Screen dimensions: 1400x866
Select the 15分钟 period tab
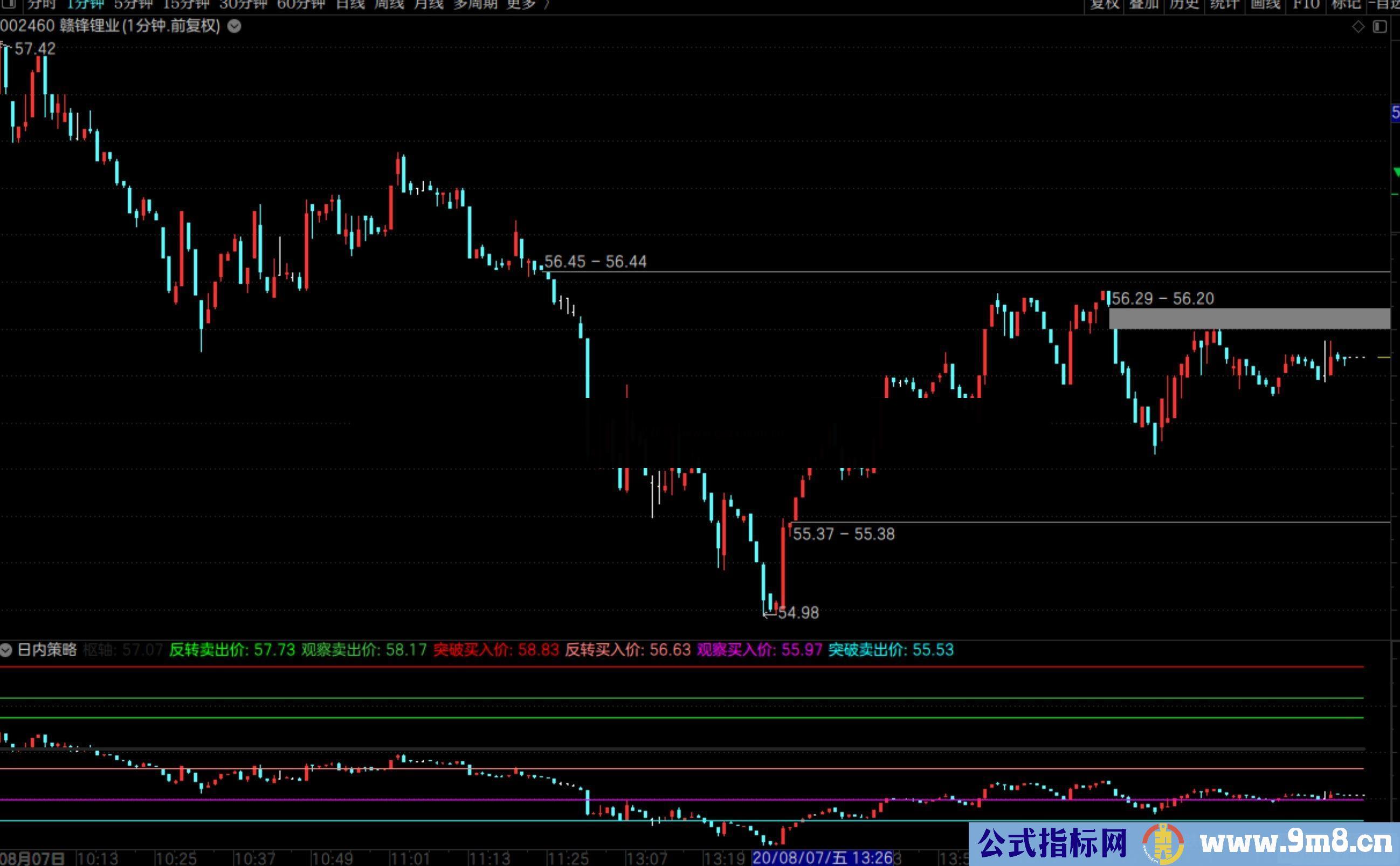pos(185,4)
